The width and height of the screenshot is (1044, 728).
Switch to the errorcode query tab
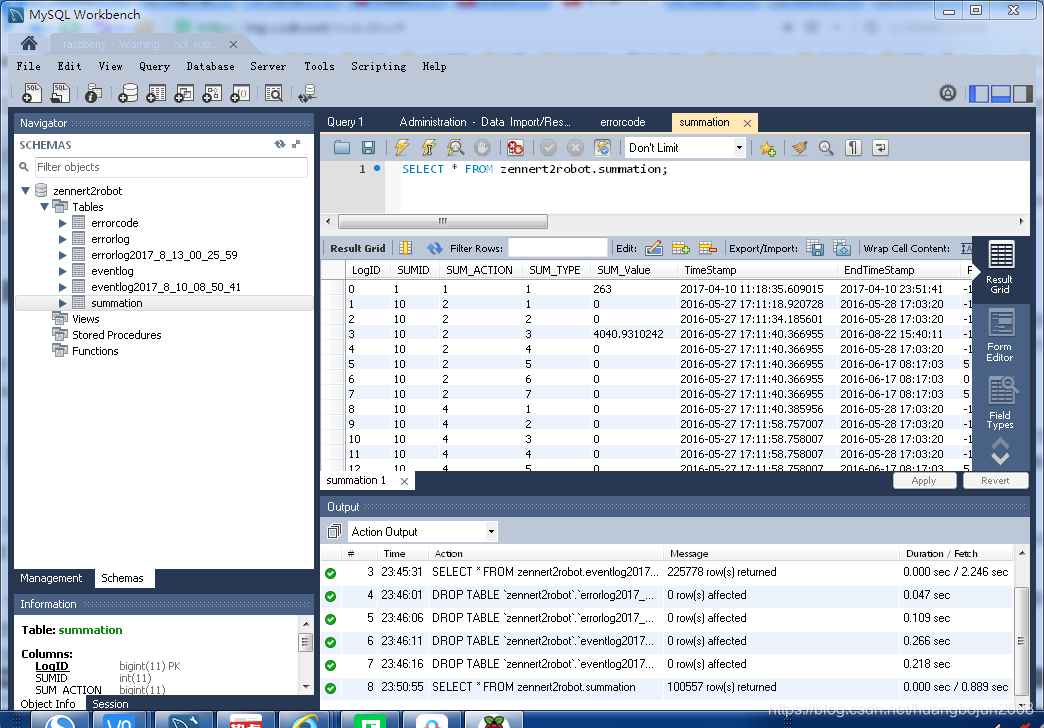click(623, 122)
